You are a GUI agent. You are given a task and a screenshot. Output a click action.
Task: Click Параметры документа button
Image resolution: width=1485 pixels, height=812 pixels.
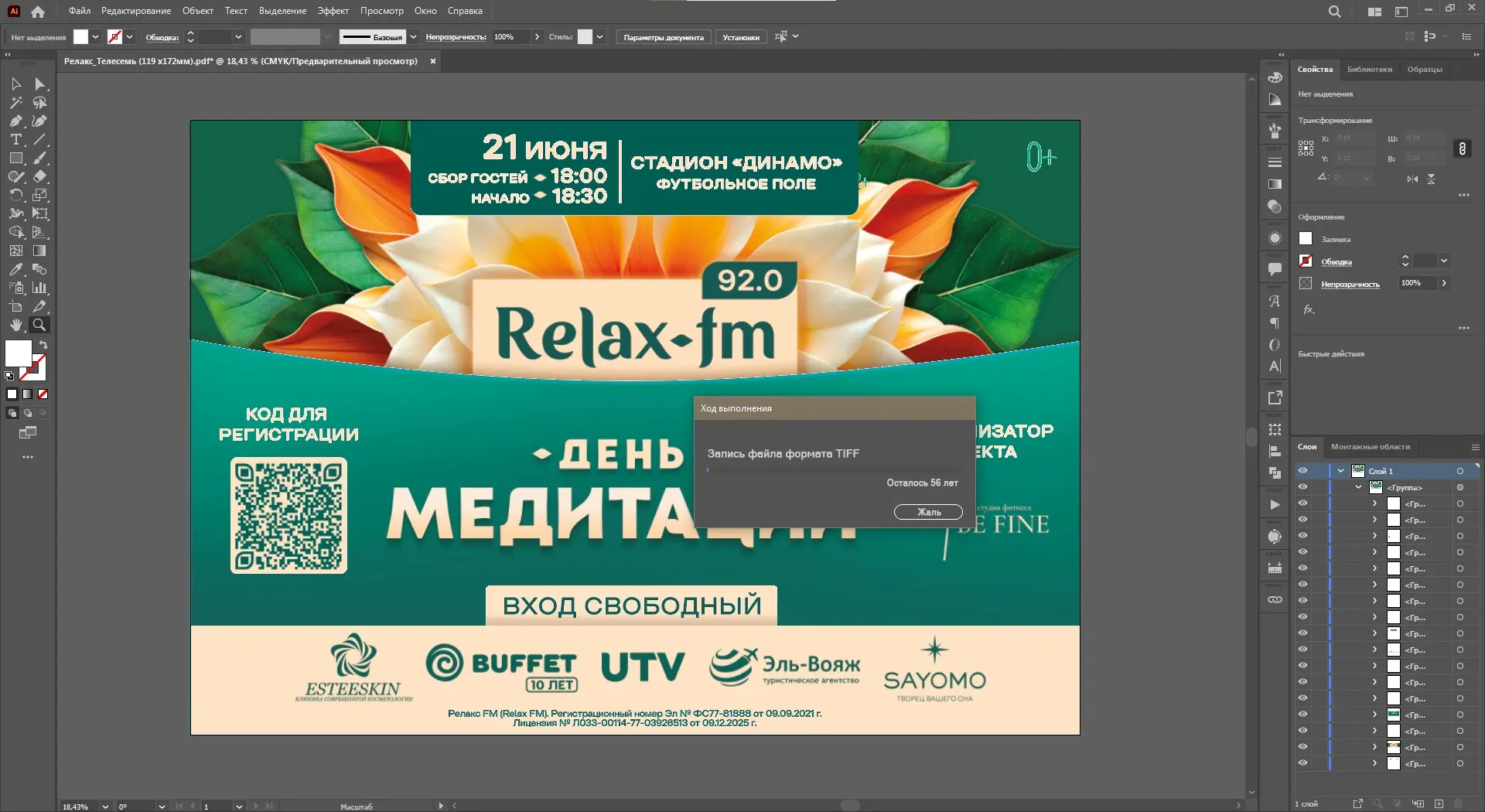(664, 37)
